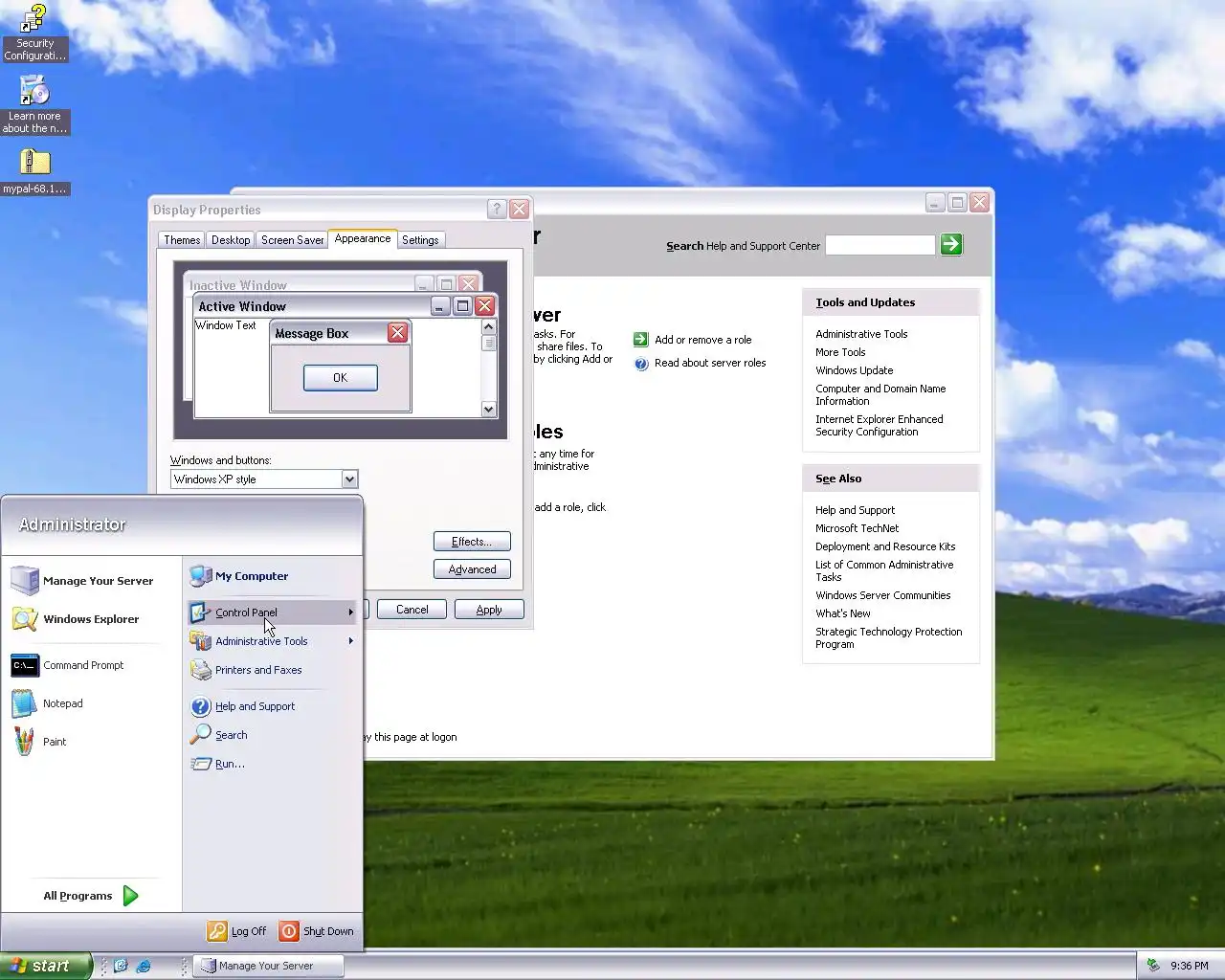Open the Security Configuration desktop shortcut
This screenshot has height=980, width=1225.
34,33
